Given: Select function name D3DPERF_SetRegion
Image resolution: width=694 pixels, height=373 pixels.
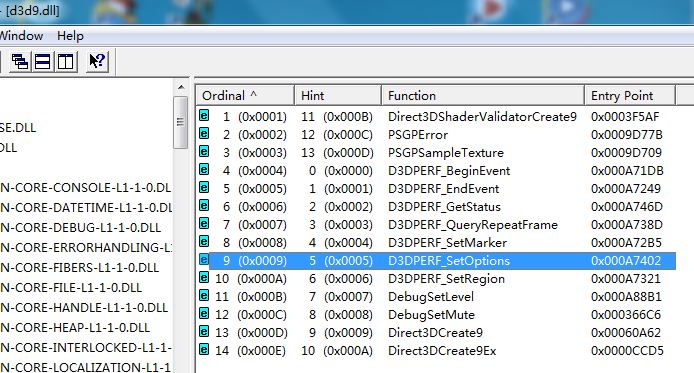Looking at the screenshot, I should (446, 279).
